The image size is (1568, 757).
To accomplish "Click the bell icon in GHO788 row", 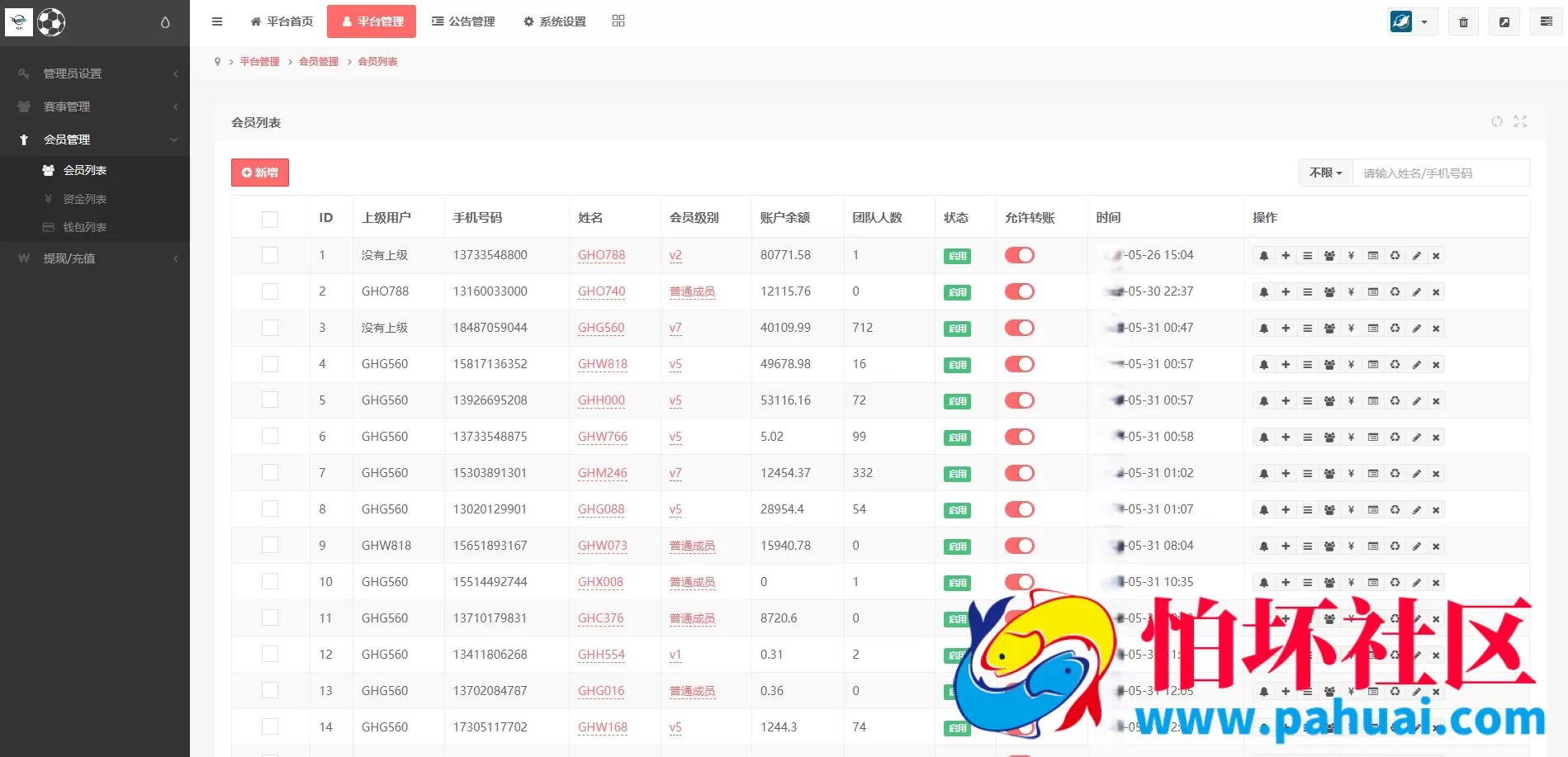I will point(1263,256).
